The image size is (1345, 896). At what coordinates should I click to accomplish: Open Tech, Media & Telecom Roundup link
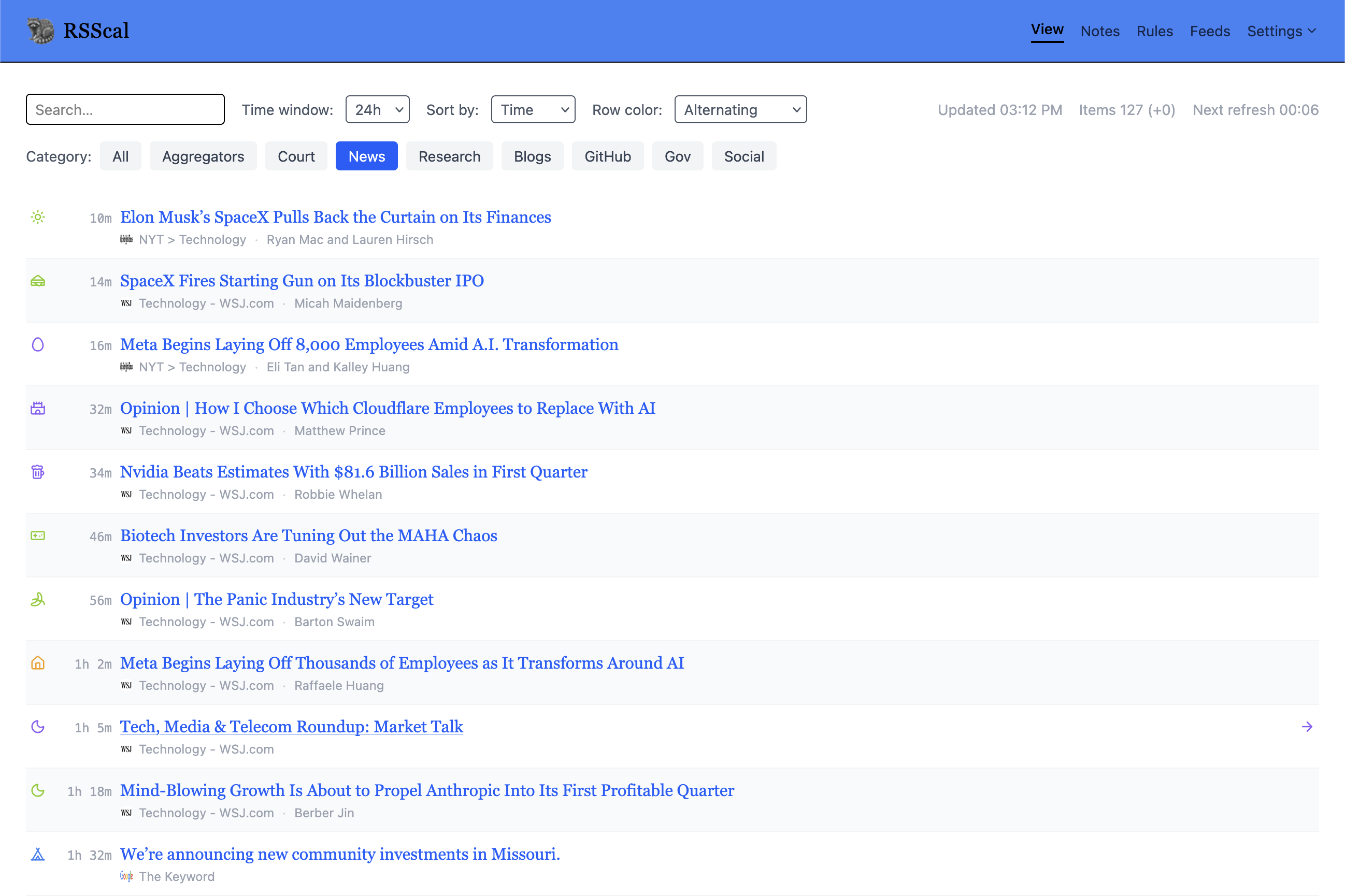point(292,727)
